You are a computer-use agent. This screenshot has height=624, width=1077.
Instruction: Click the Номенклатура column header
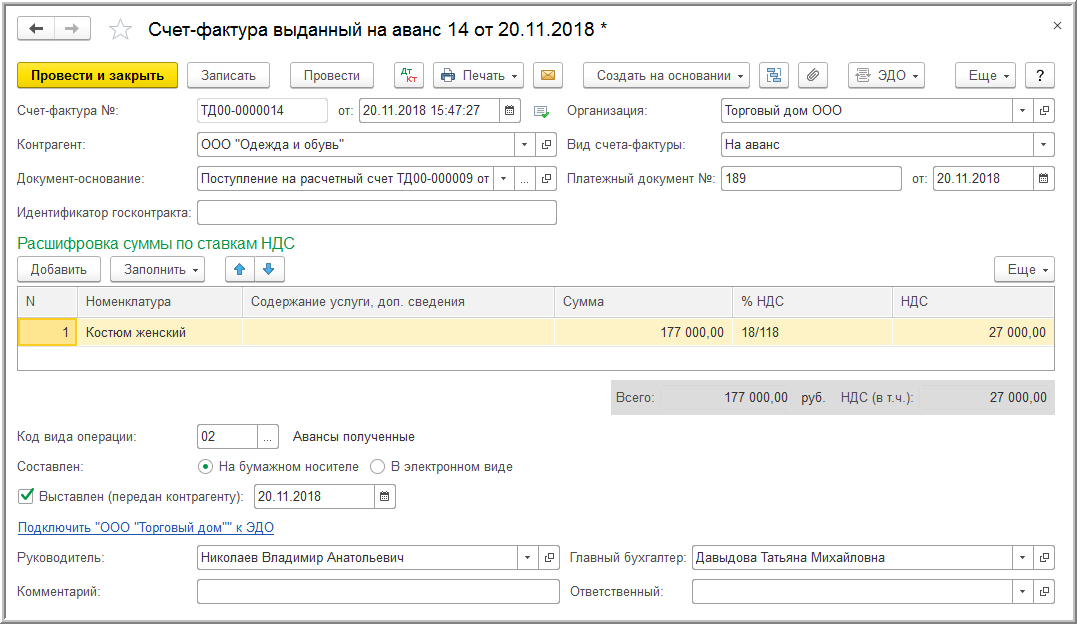click(x=159, y=302)
